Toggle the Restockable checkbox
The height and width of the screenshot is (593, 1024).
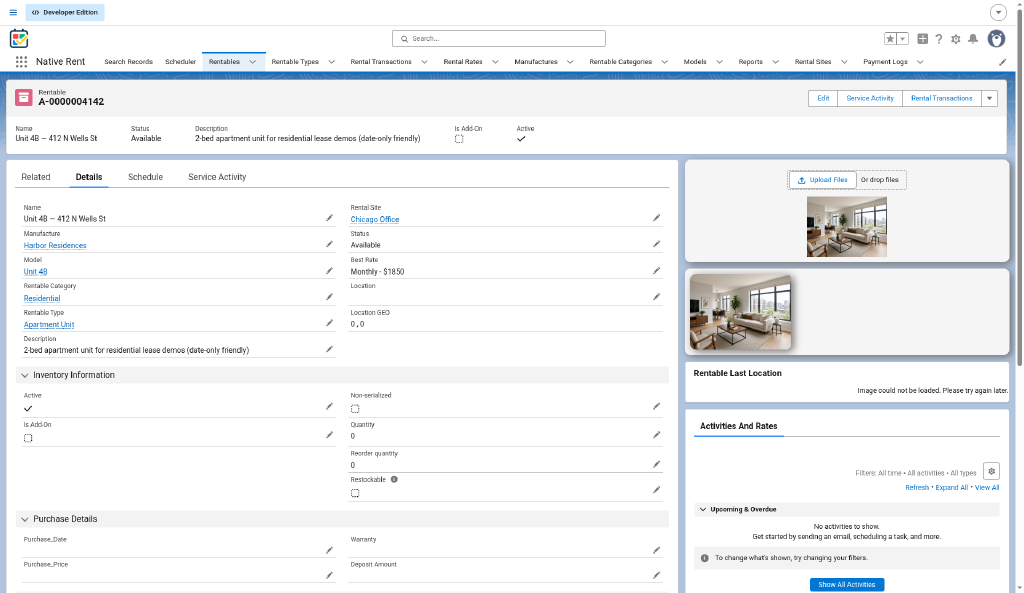(x=355, y=493)
